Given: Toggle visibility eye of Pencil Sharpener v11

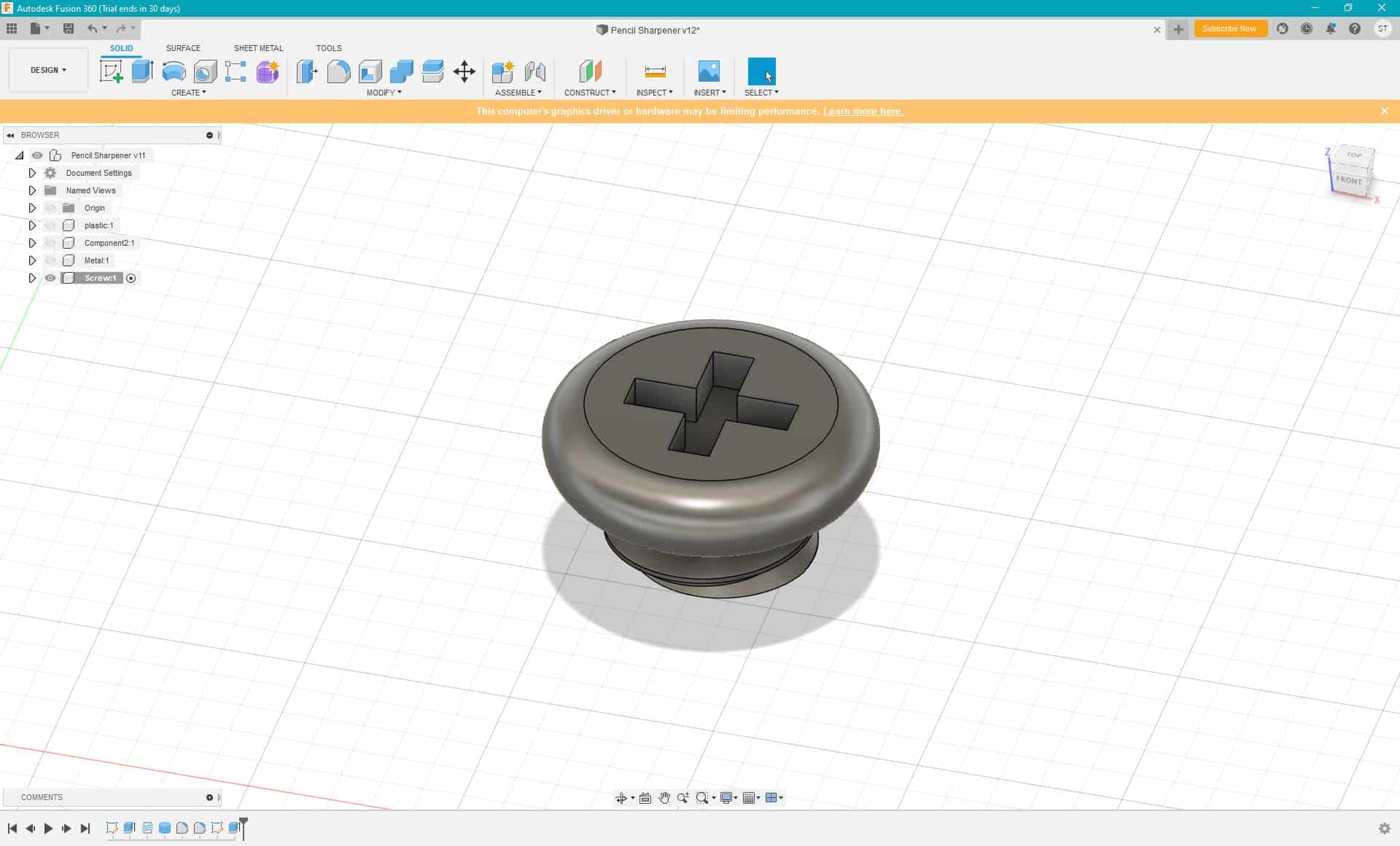Looking at the screenshot, I should click(37, 155).
